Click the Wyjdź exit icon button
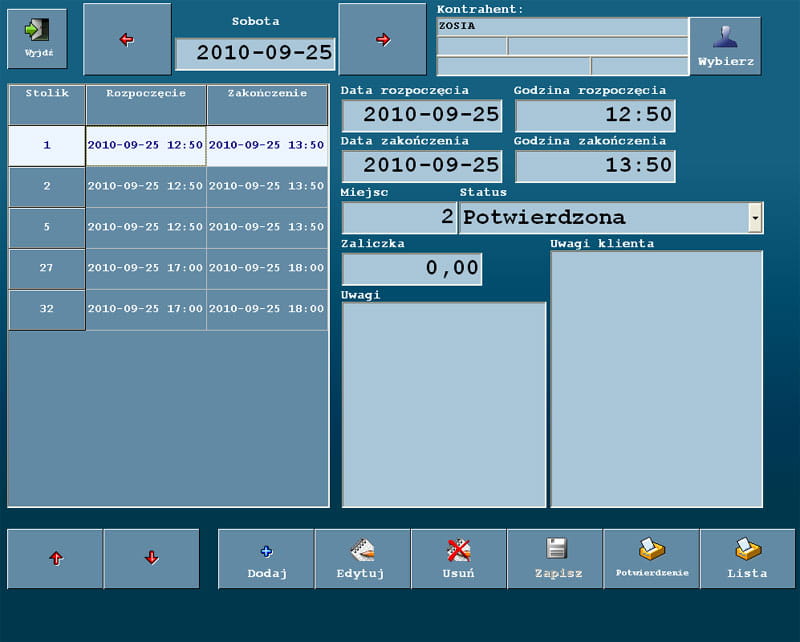Screen dimensions: 800x642 37,39
